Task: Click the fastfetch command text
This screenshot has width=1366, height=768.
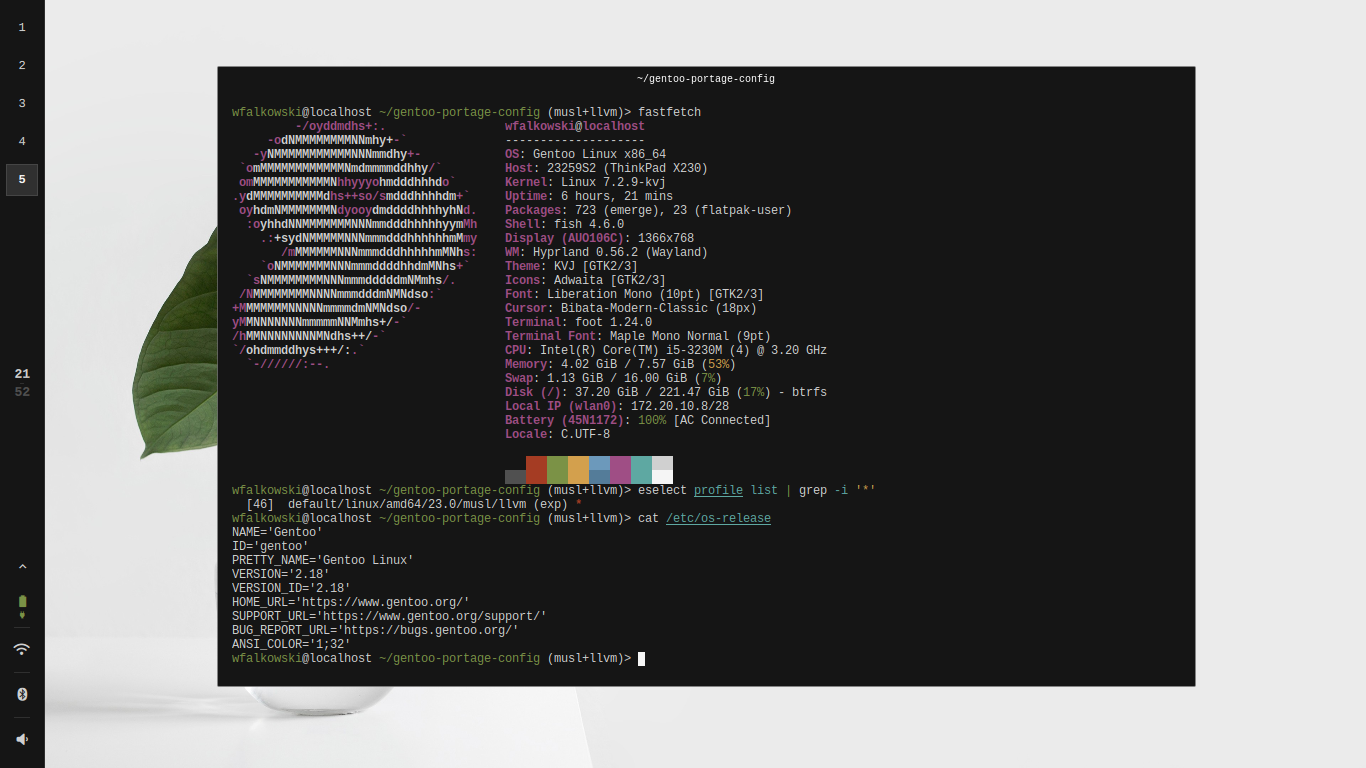Action: [669, 112]
